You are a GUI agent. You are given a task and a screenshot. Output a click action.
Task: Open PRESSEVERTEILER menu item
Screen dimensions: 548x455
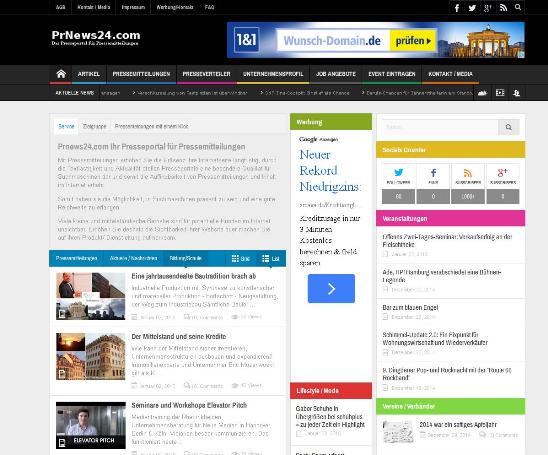pyautogui.click(x=206, y=74)
